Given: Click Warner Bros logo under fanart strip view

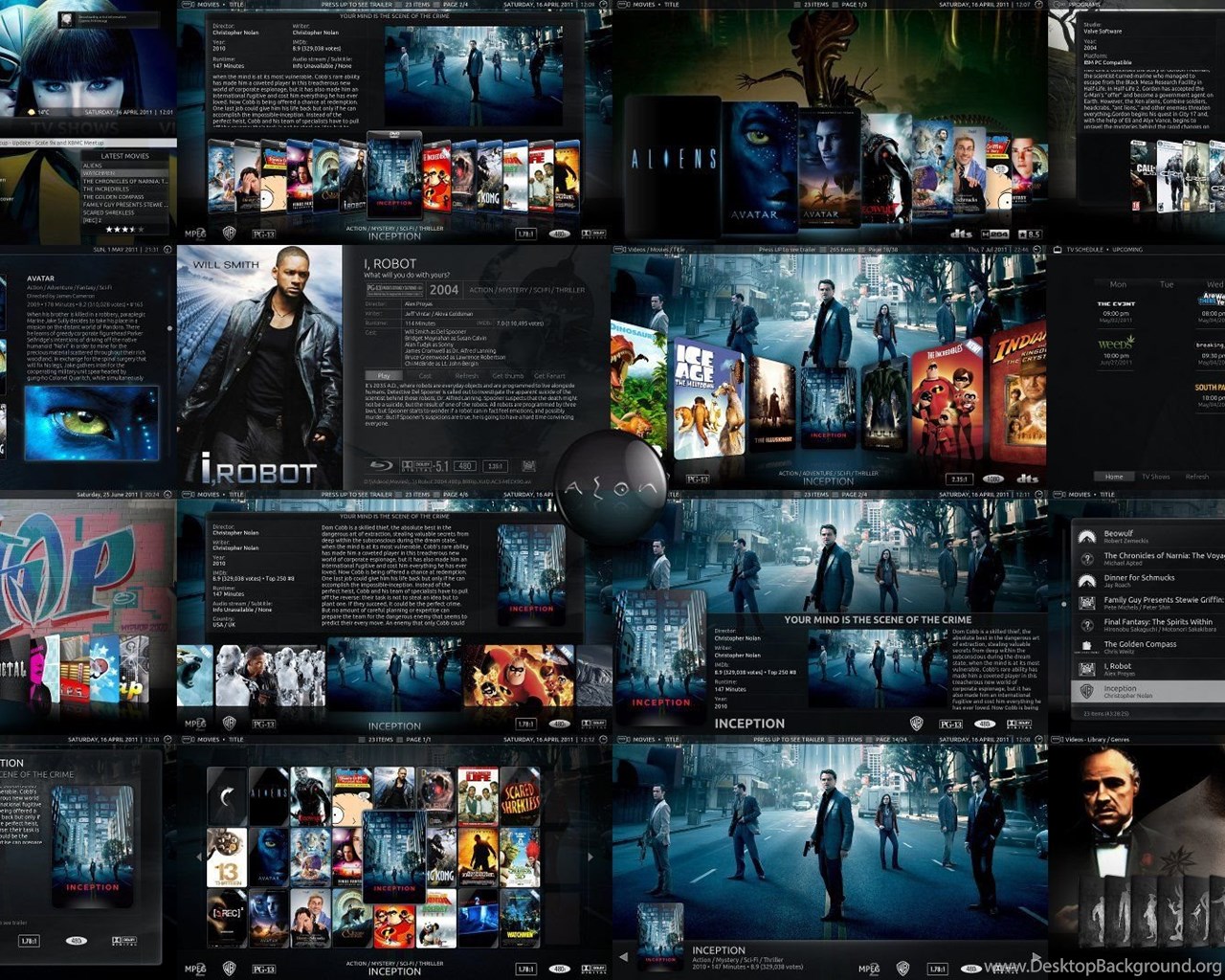Looking at the screenshot, I should pos(230,724).
